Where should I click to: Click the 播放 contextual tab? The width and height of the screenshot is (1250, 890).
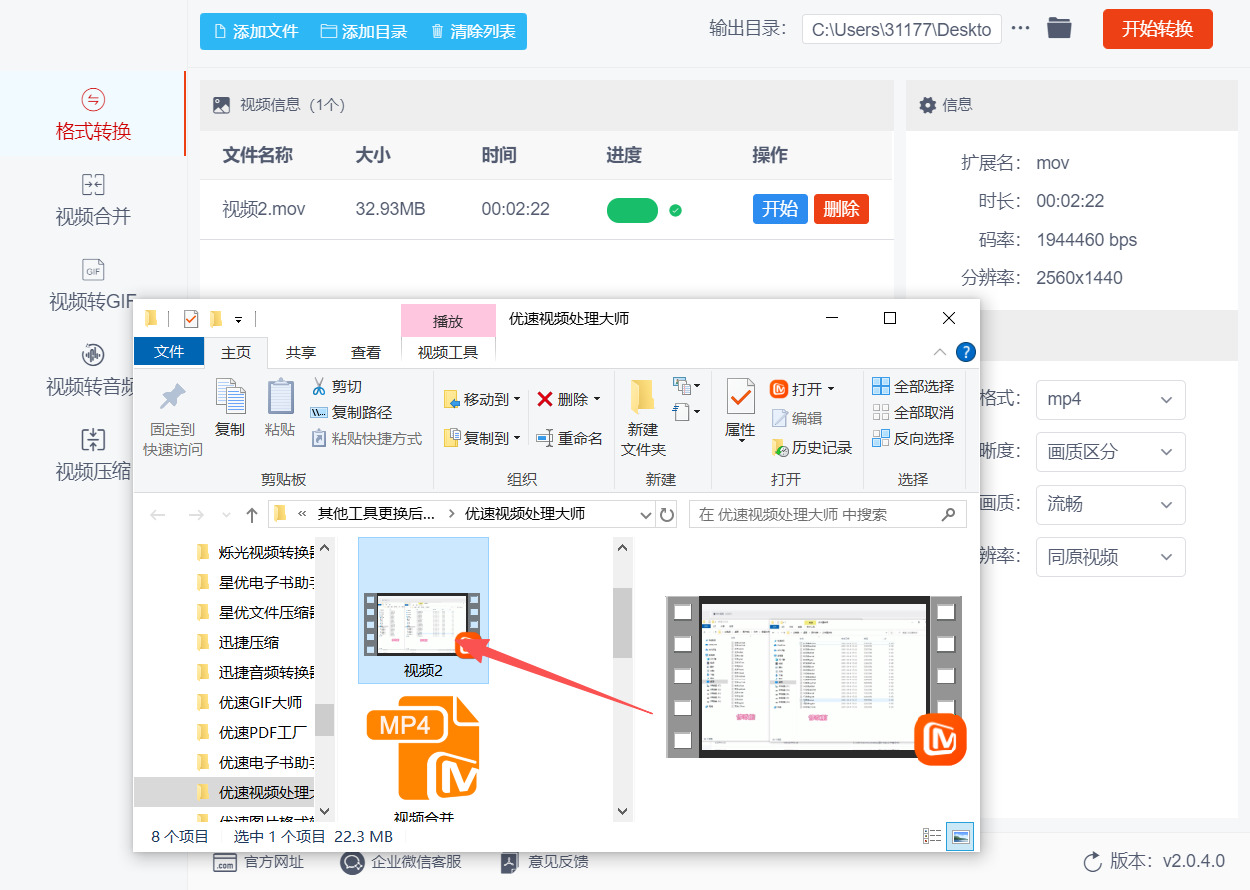point(448,321)
